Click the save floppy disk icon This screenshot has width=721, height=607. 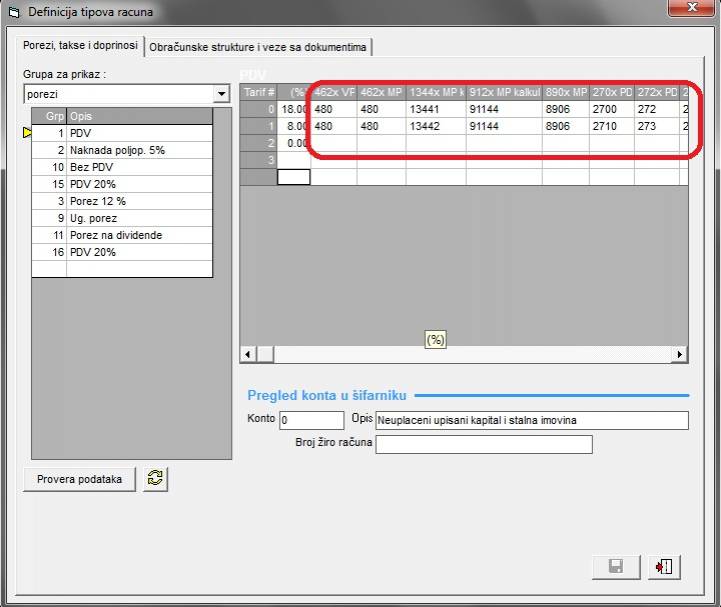click(616, 566)
